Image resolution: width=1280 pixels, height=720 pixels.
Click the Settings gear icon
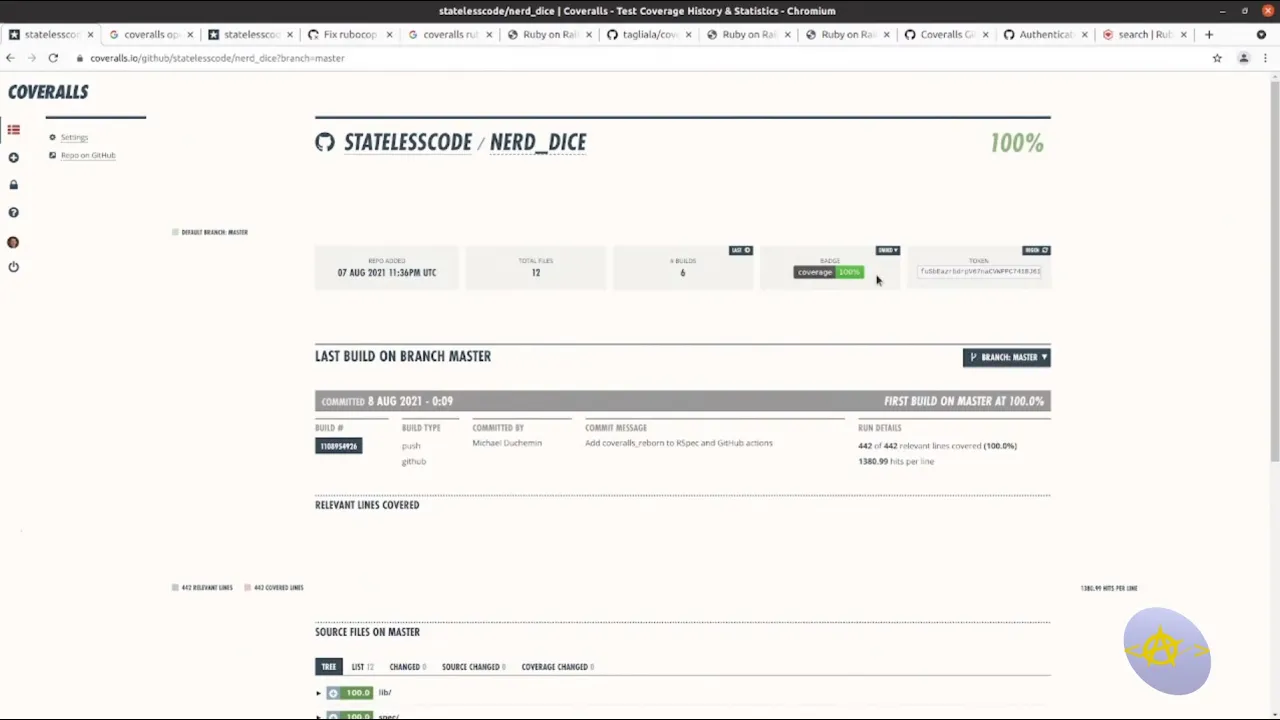point(52,137)
